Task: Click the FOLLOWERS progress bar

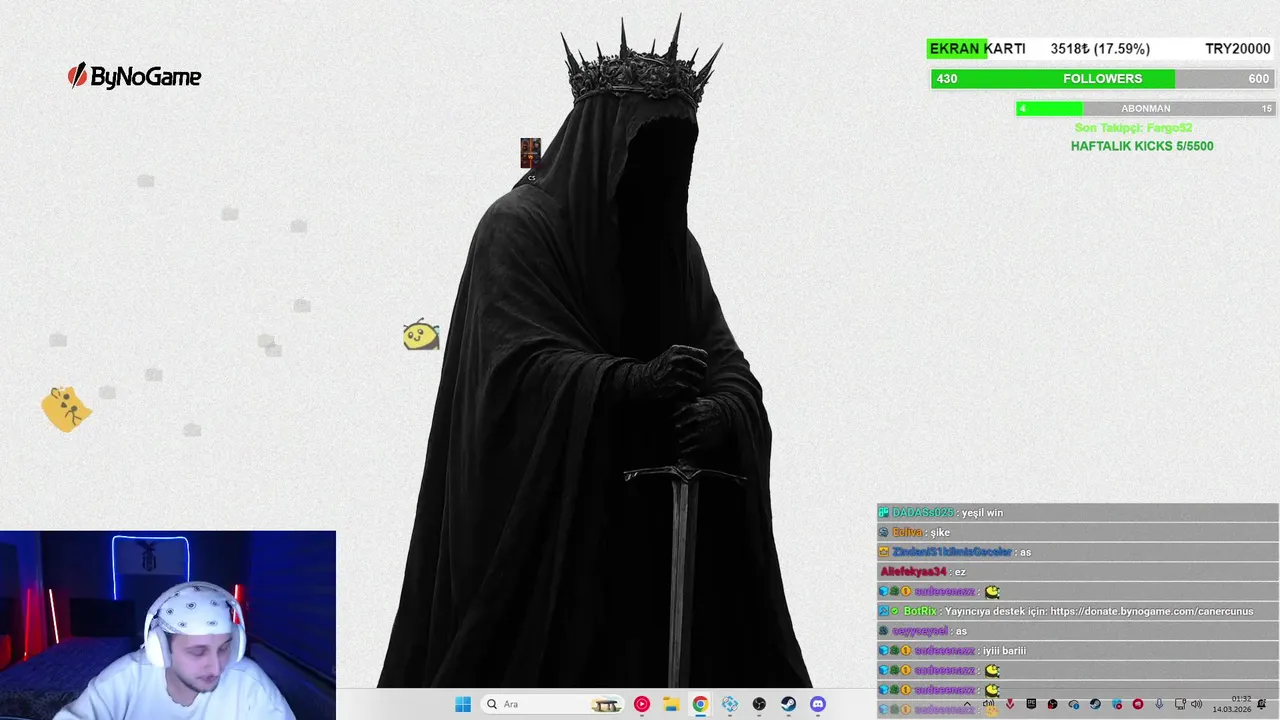Action: (x=1102, y=79)
